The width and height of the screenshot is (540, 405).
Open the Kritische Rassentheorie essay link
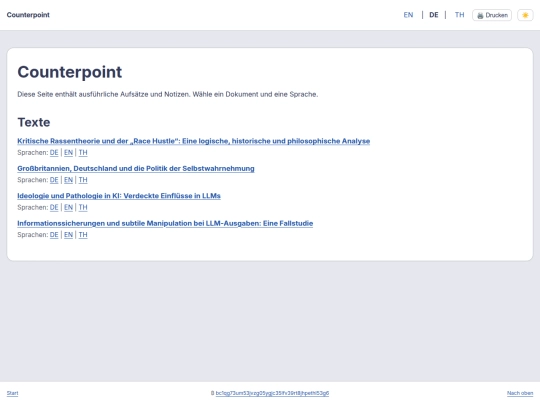[x=194, y=141]
